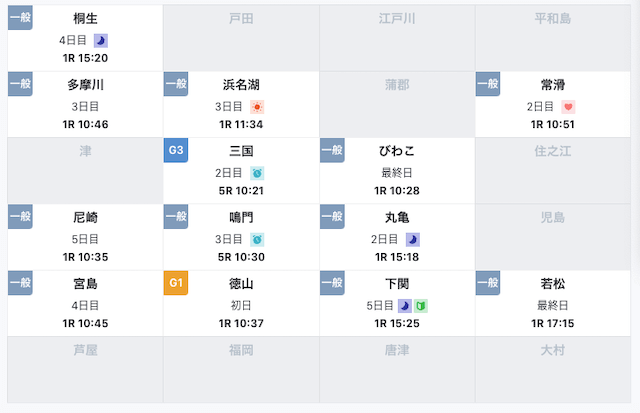This screenshot has width=640, height=413.
Task: Click the G3 grade badge on 三国
Action: pos(176,150)
